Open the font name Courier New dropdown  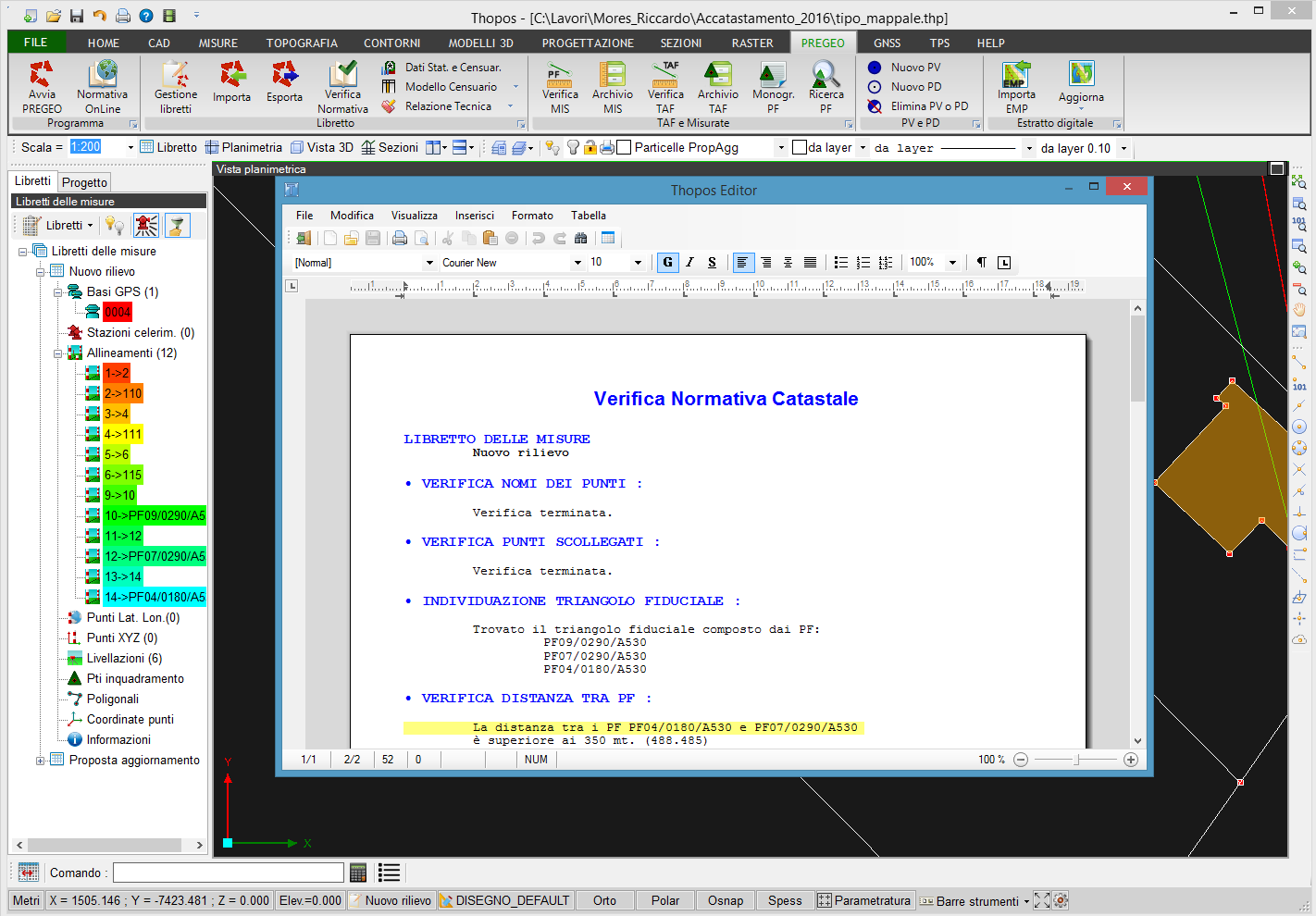[577, 263]
